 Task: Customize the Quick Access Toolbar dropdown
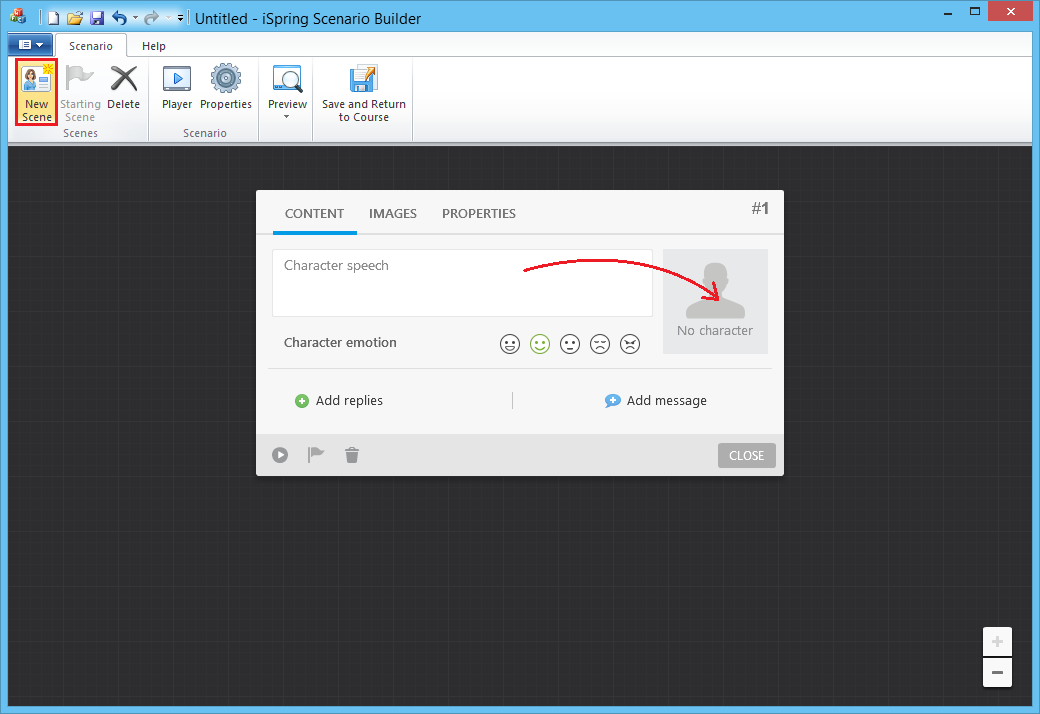(x=180, y=18)
